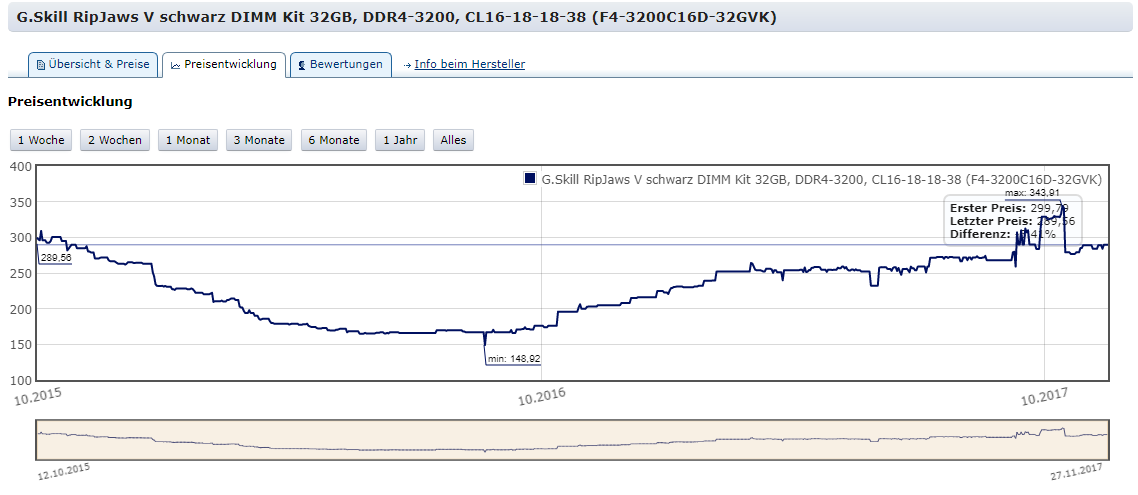The height and width of the screenshot is (495, 1138).
Task: Click the max: 343,91 marker label
Action: pyautogui.click(x=1033, y=193)
